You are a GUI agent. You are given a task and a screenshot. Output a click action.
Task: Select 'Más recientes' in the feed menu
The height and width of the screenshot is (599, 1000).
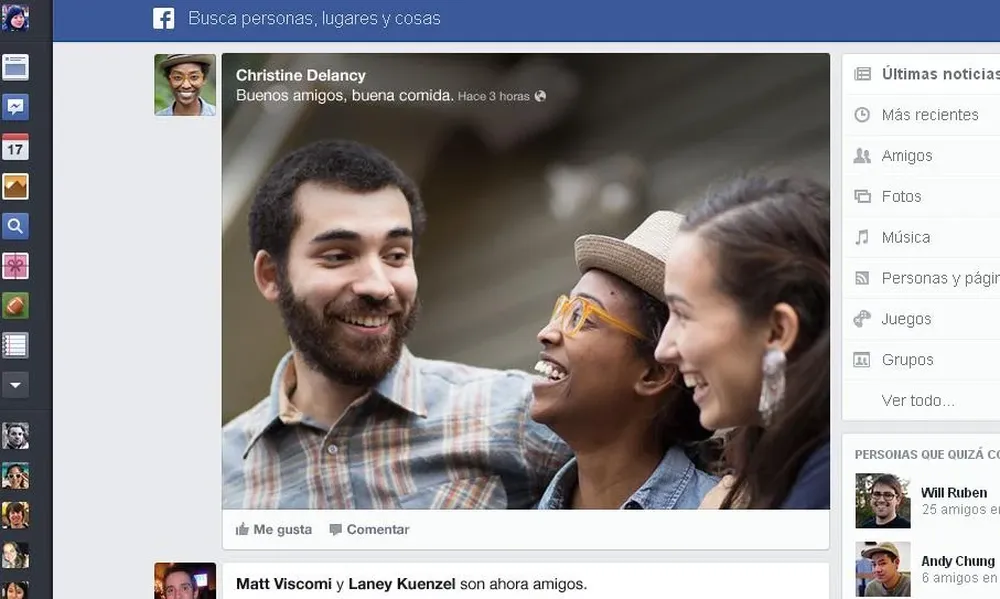[x=929, y=115]
